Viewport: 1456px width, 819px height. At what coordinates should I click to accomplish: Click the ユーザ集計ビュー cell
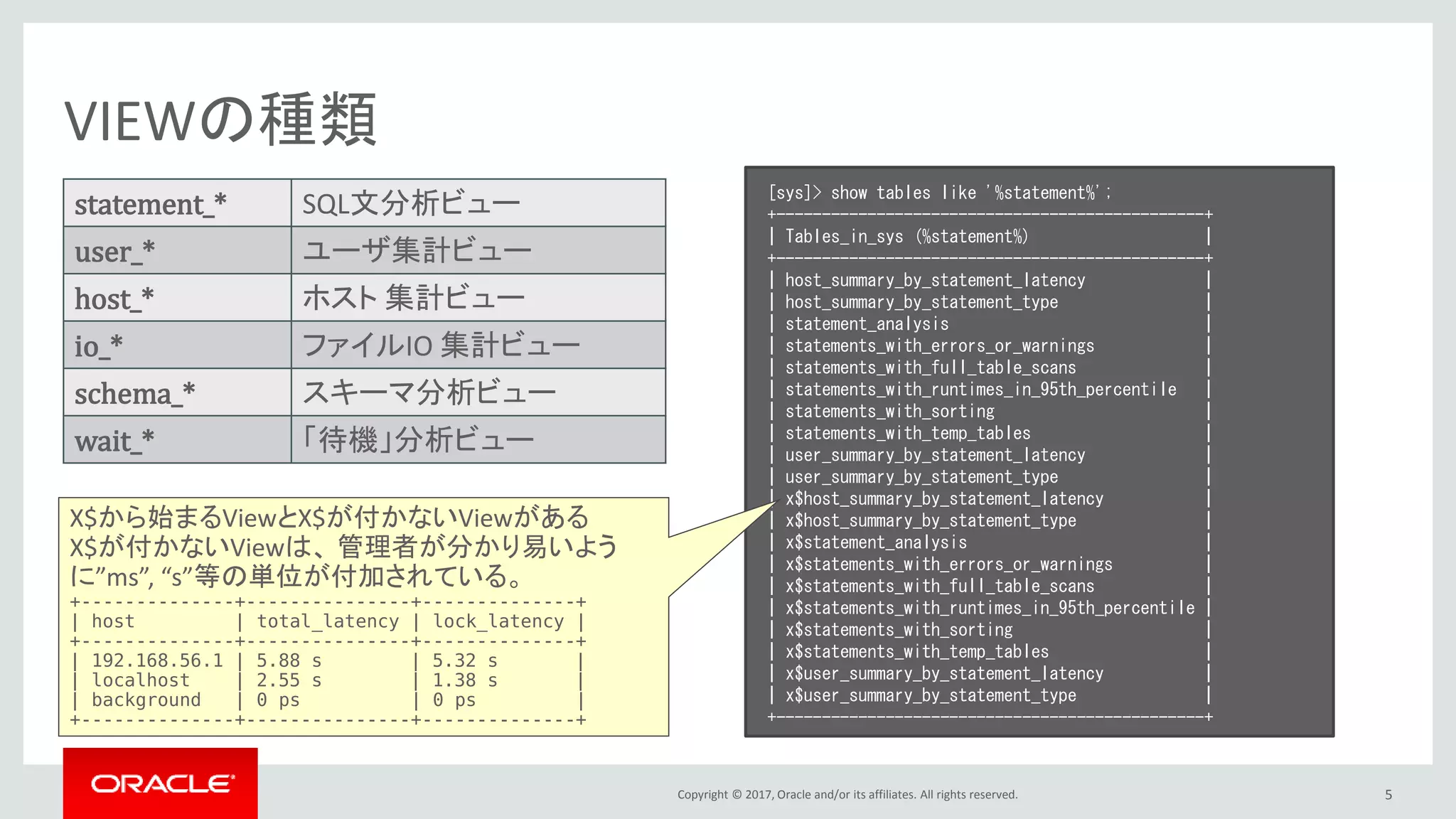[x=478, y=250]
